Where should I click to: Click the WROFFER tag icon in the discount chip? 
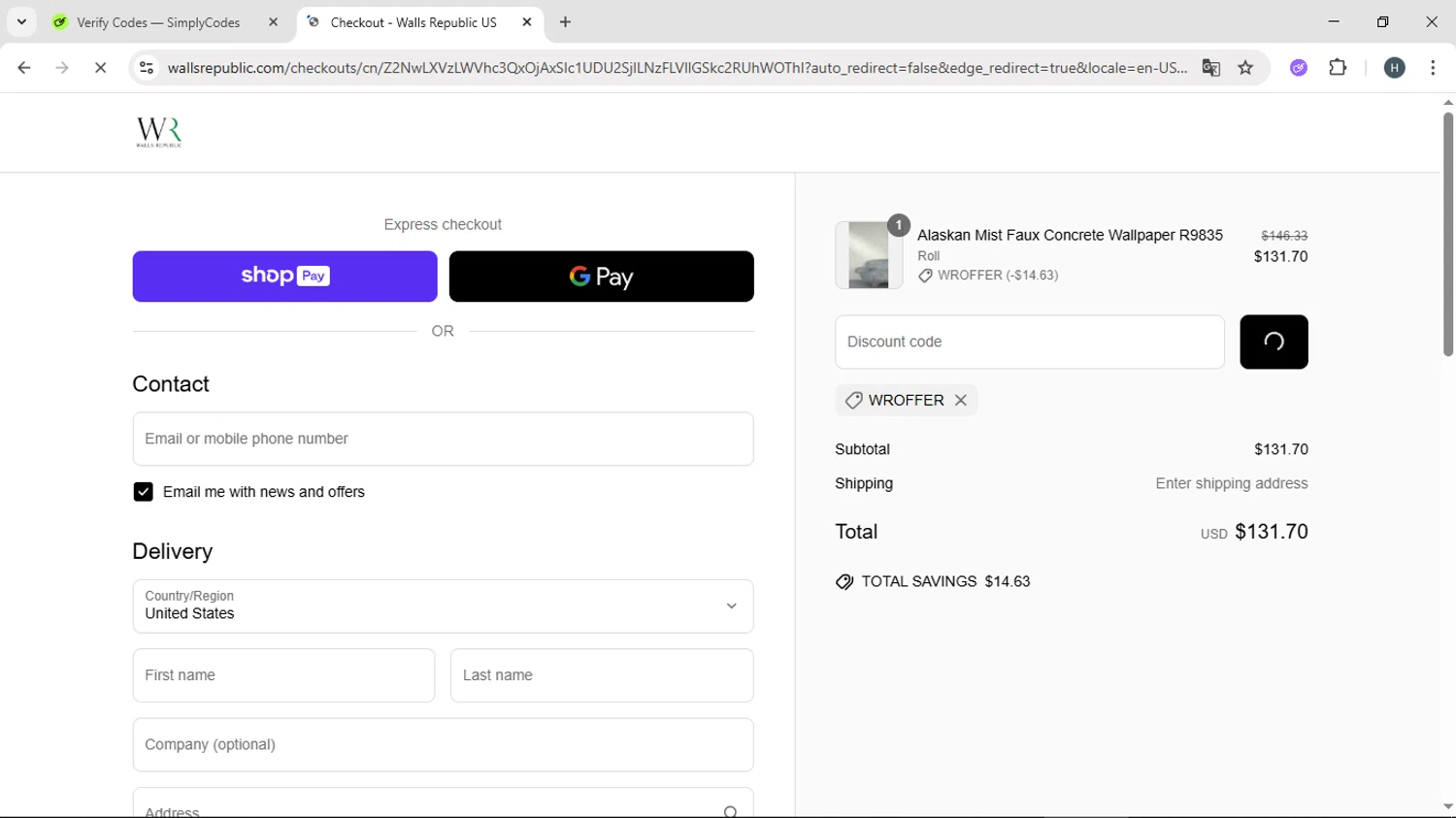853,400
